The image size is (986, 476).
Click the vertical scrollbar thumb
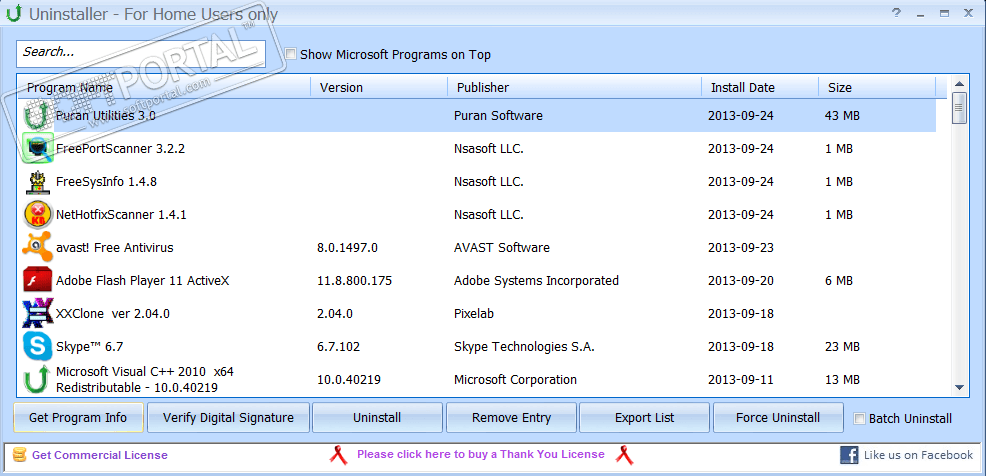tap(959, 108)
